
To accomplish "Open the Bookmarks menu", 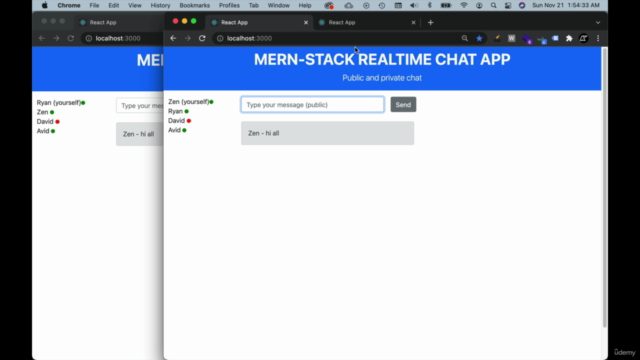I will click(195, 5).
